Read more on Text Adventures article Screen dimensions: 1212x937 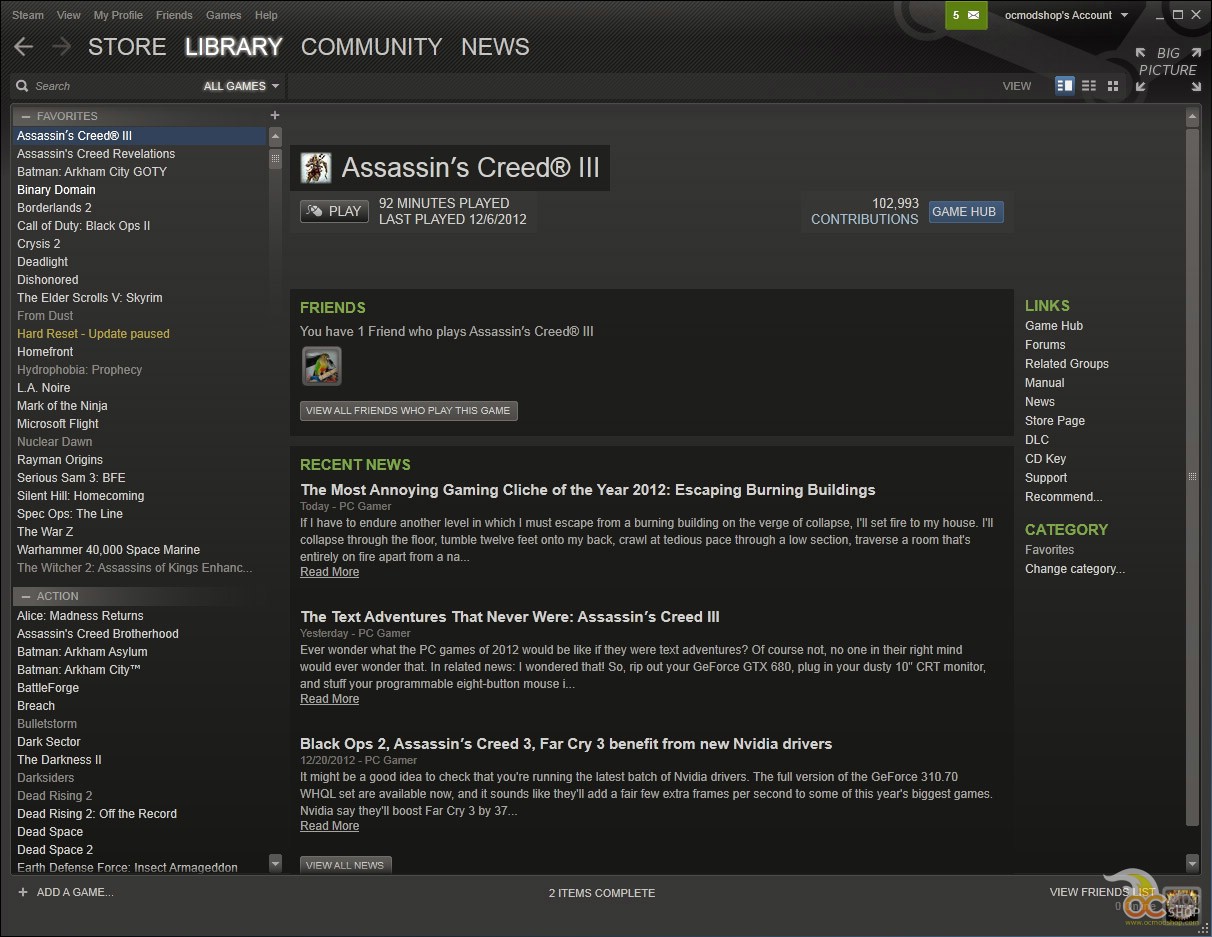[x=329, y=699]
